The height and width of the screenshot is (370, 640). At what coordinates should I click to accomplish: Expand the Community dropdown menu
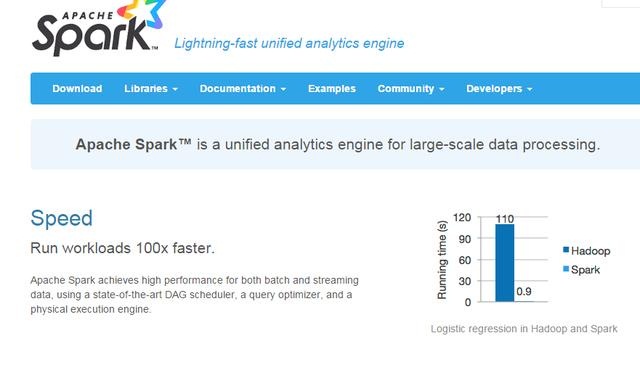point(411,89)
